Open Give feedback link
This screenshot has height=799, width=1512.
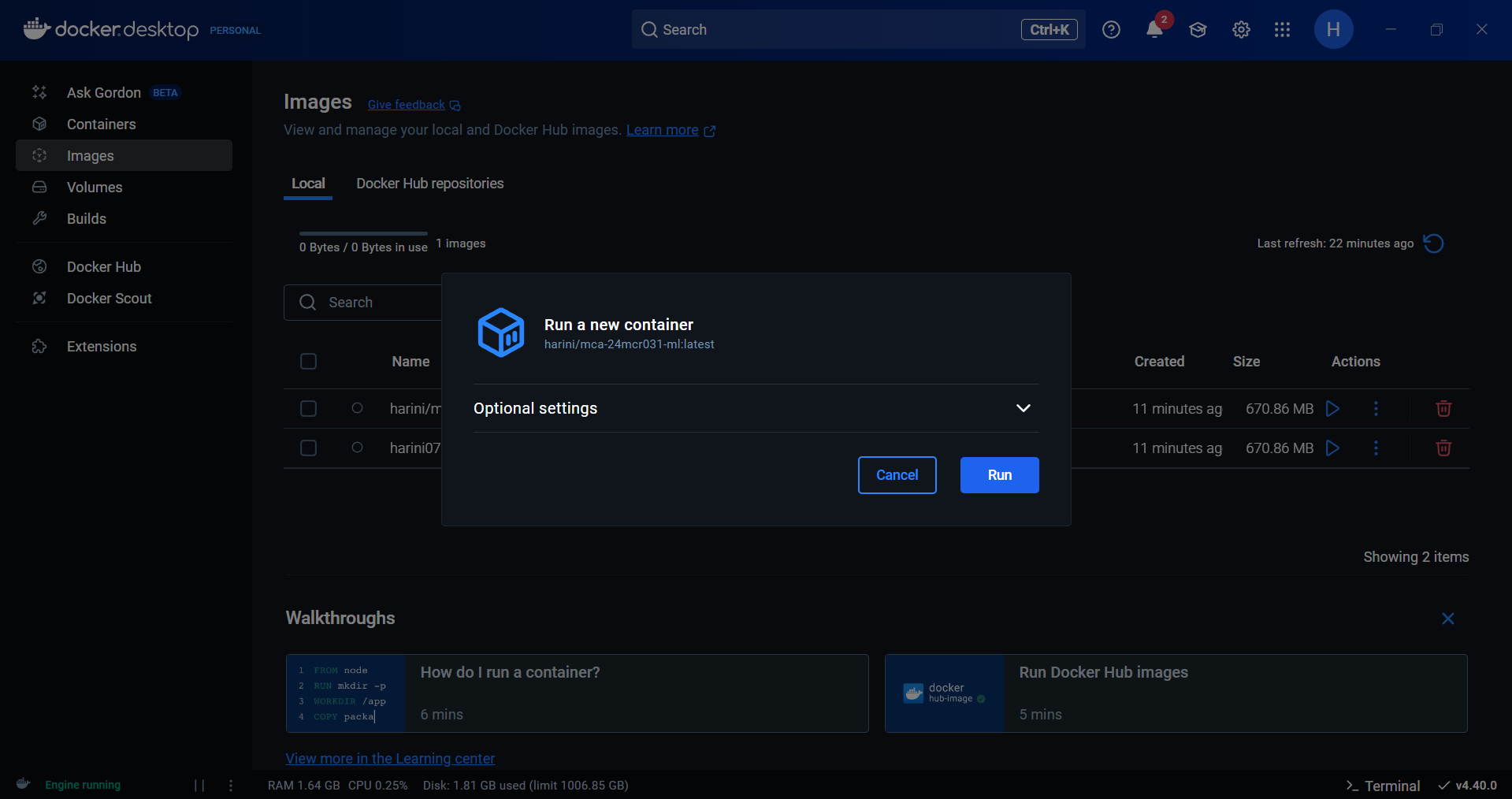coord(406,105)
